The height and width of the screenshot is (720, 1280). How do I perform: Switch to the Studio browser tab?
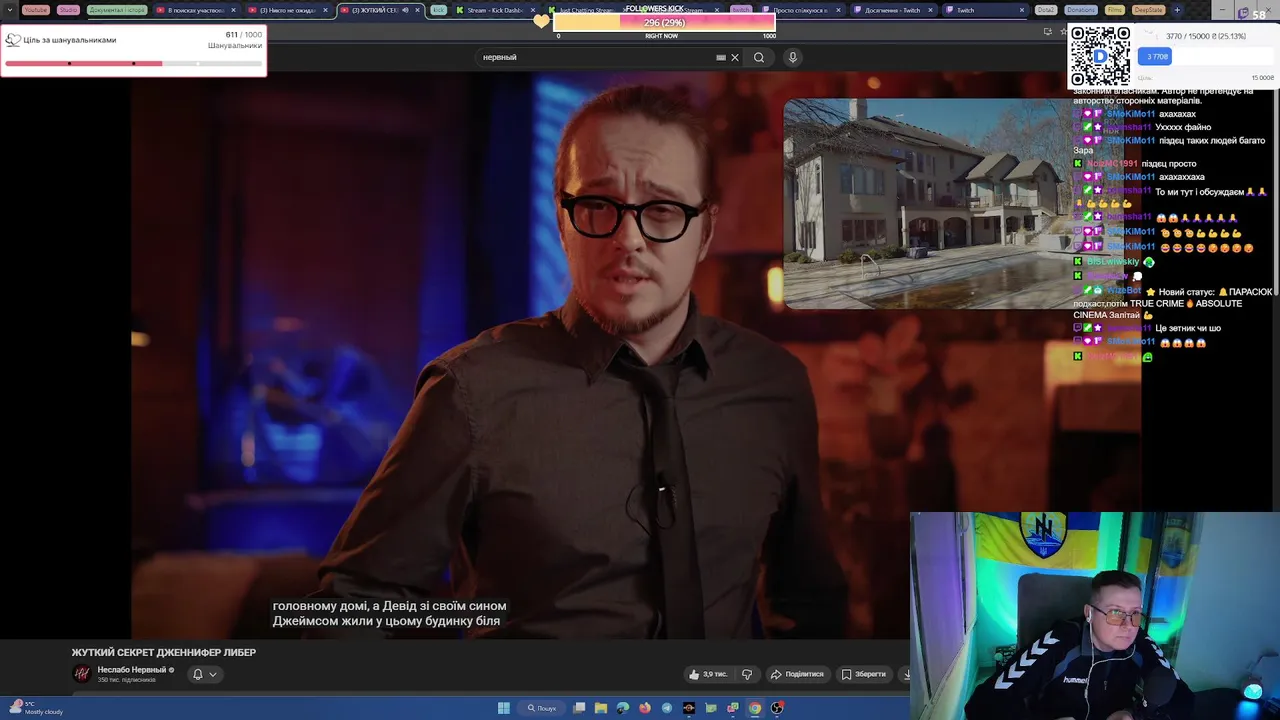tap(68, 10)
